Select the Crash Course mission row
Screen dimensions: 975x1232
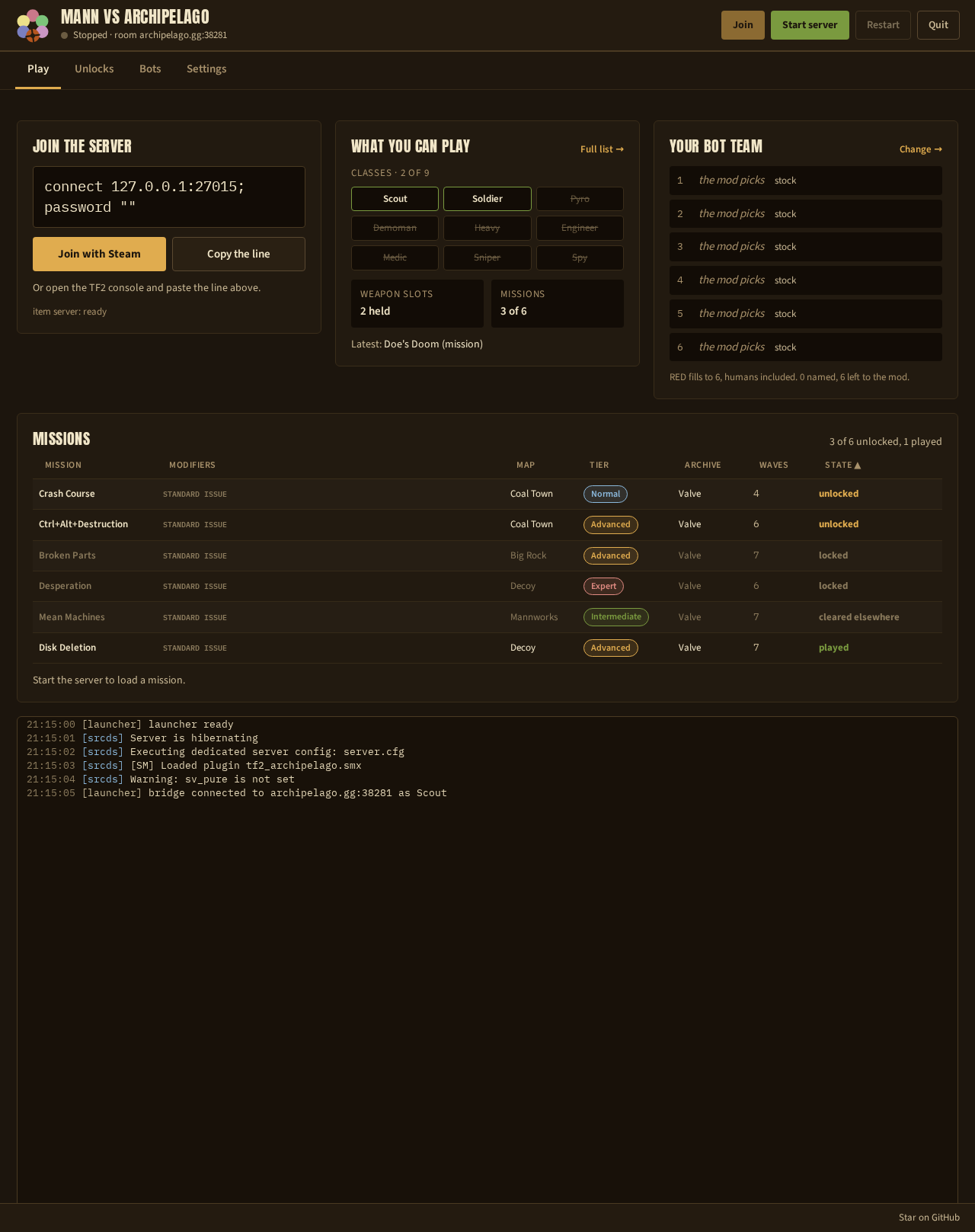(x=487, y=494)
